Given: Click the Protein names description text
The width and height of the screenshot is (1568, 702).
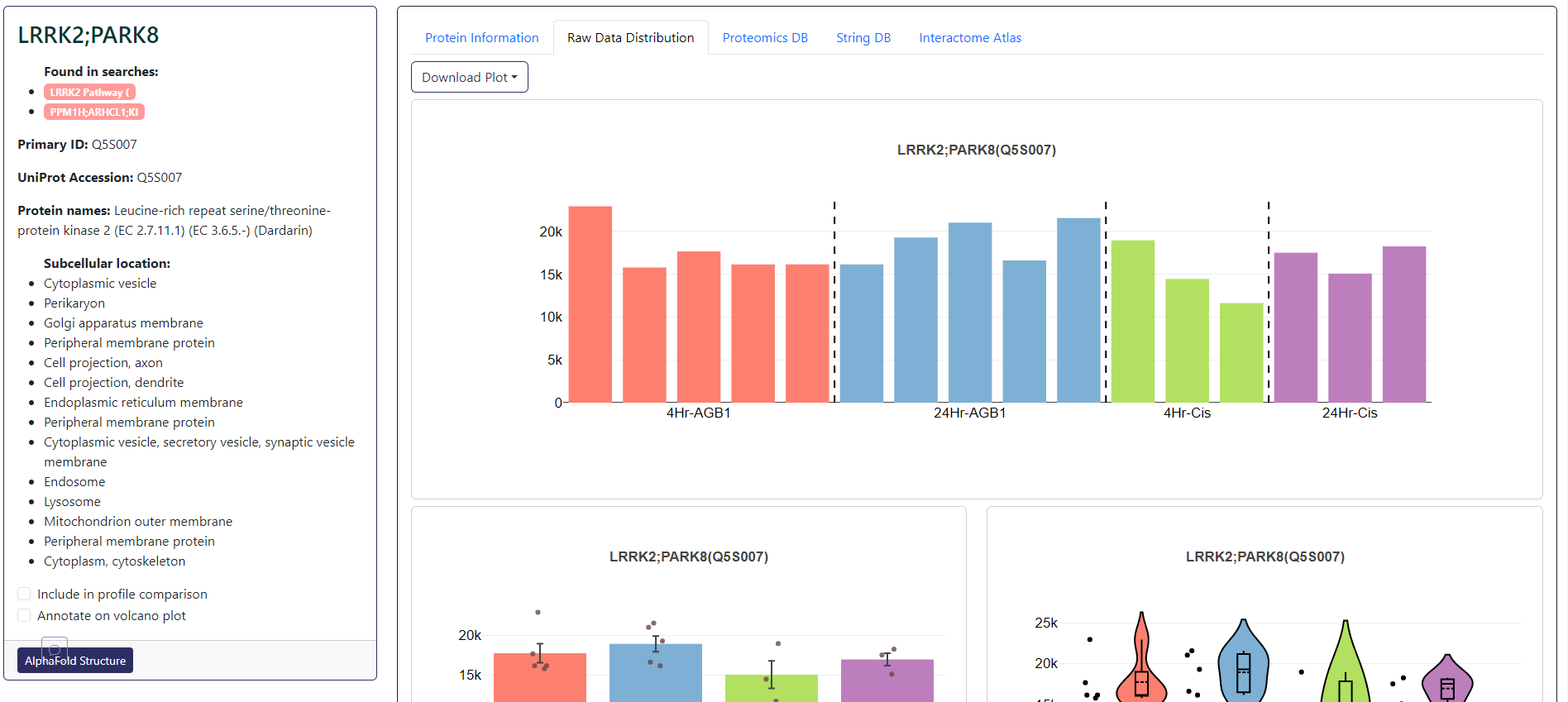Looking at the screenshot, I should coord(174,221).
